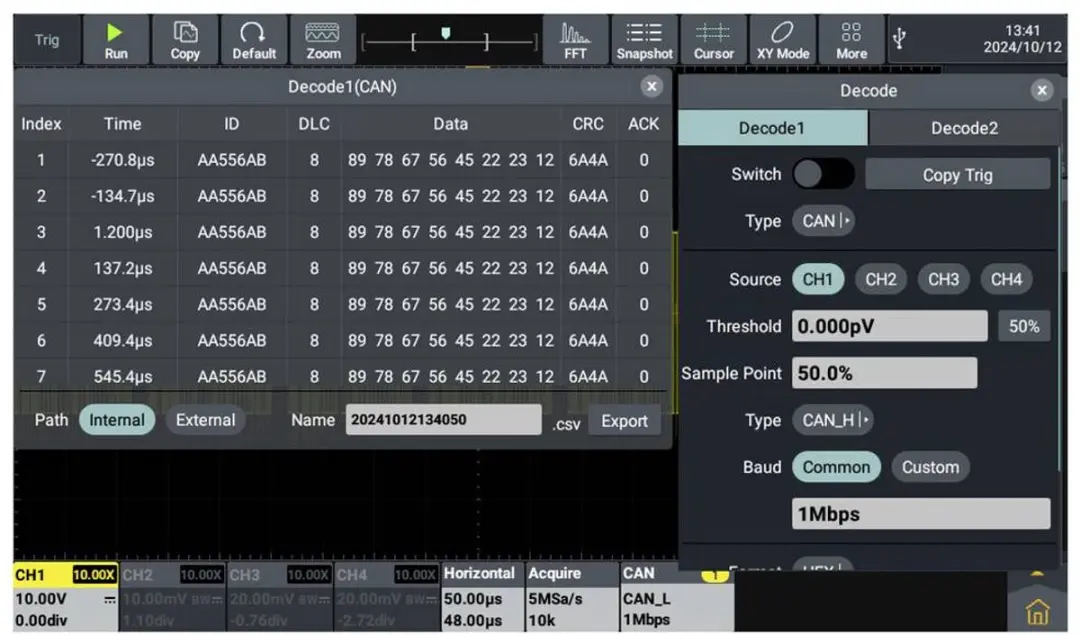
Task: Choose Common baud rate option
Action: pyautogui.click(x=836, y=467)
